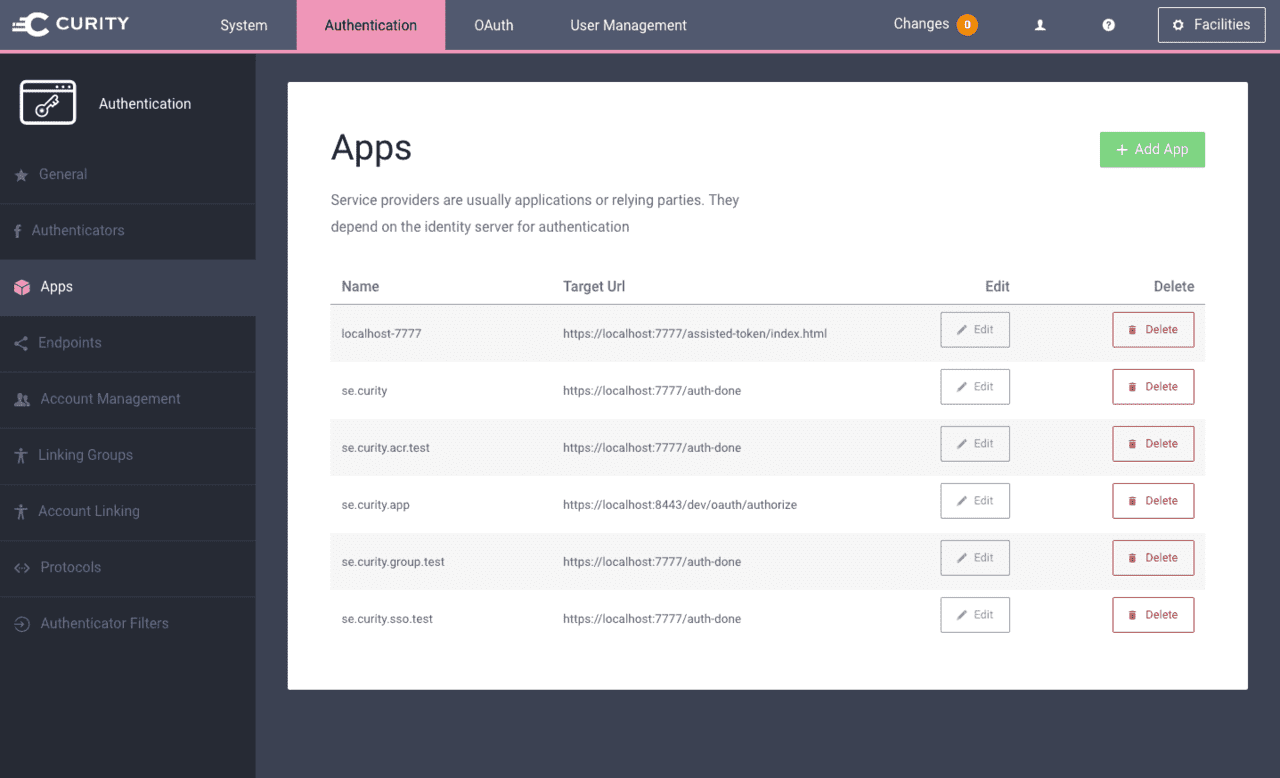Viewport: 1280px width, 778px height.
Task: Delete the se.curity.app entry
Action: pyautogui.click(x=1153, y=501)
